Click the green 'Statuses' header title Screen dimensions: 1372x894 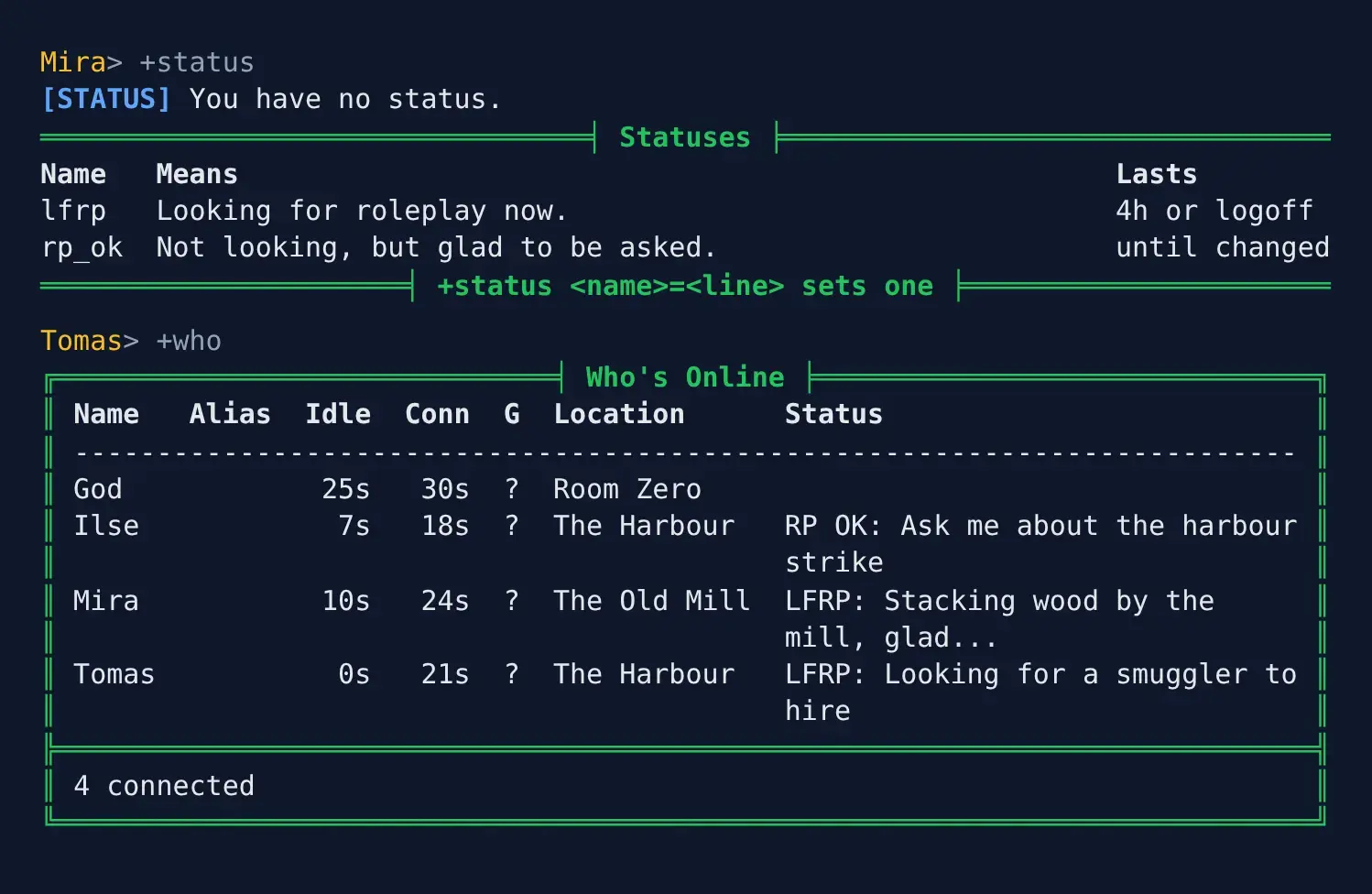pos(685,137)
